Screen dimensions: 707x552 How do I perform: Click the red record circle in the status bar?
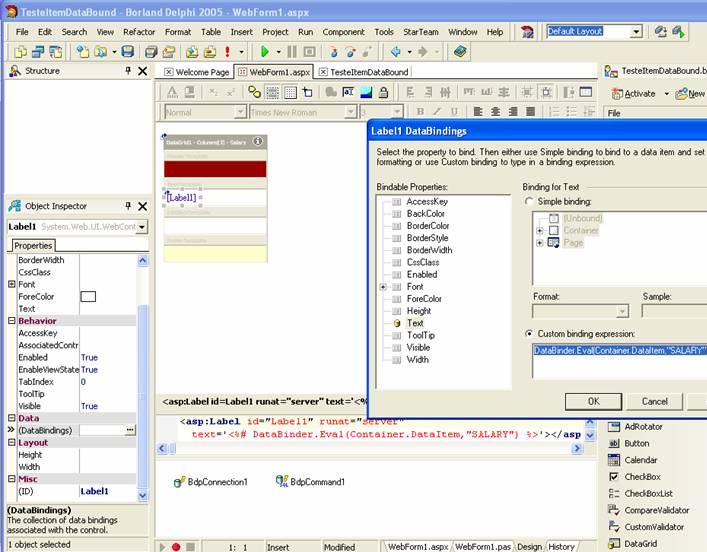pos(176,547)
